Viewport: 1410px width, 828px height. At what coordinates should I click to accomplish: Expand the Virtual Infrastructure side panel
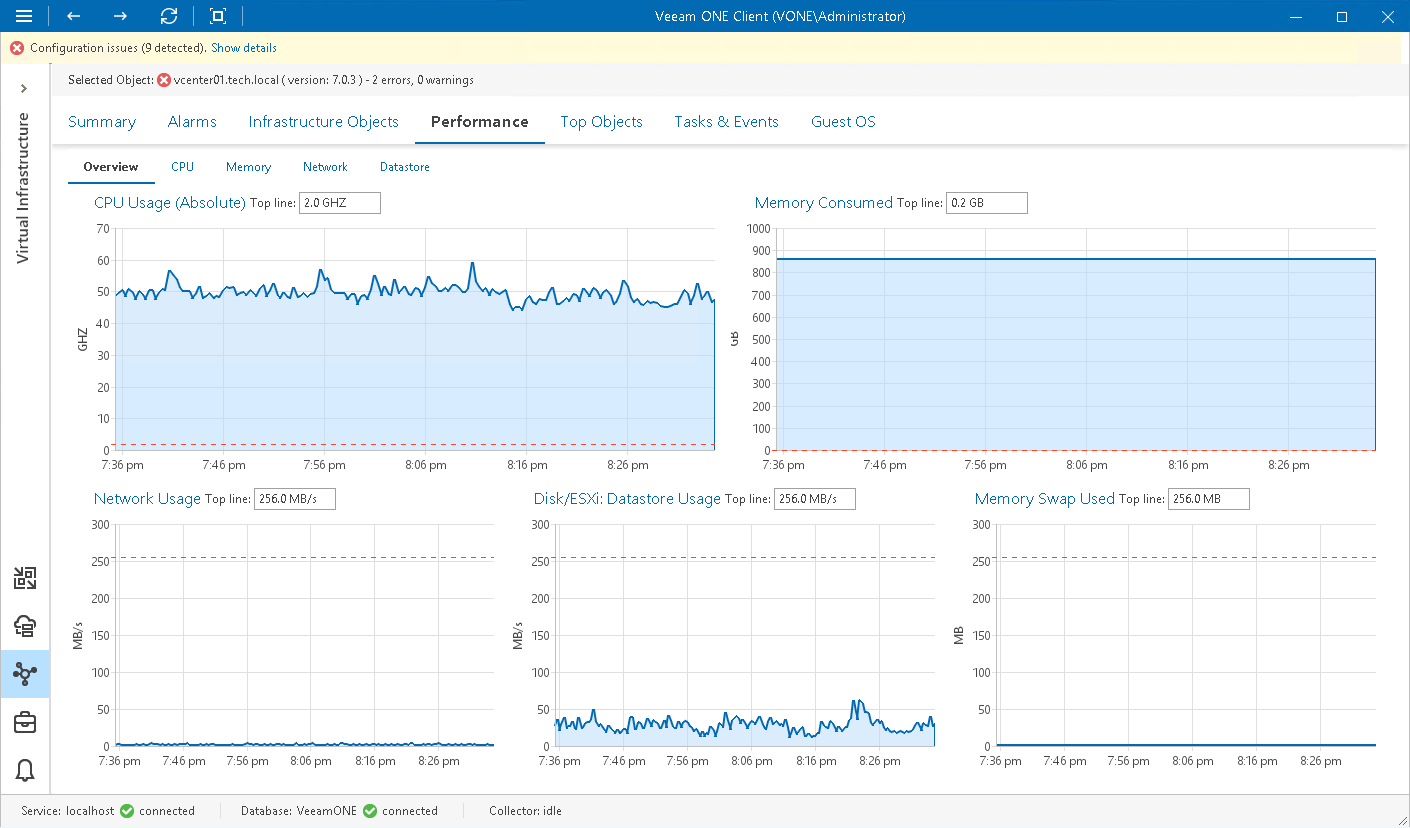click(24, 89)
